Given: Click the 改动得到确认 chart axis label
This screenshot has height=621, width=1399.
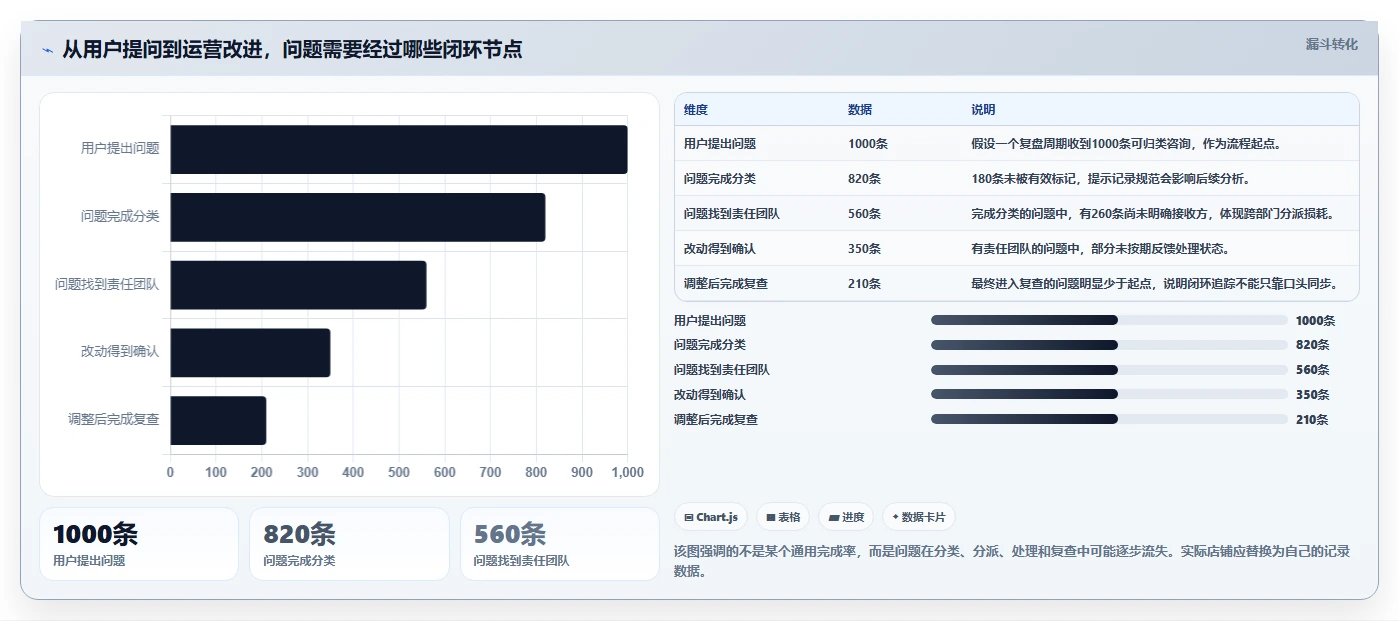Looking at the screenshot, I should [120, 353].
